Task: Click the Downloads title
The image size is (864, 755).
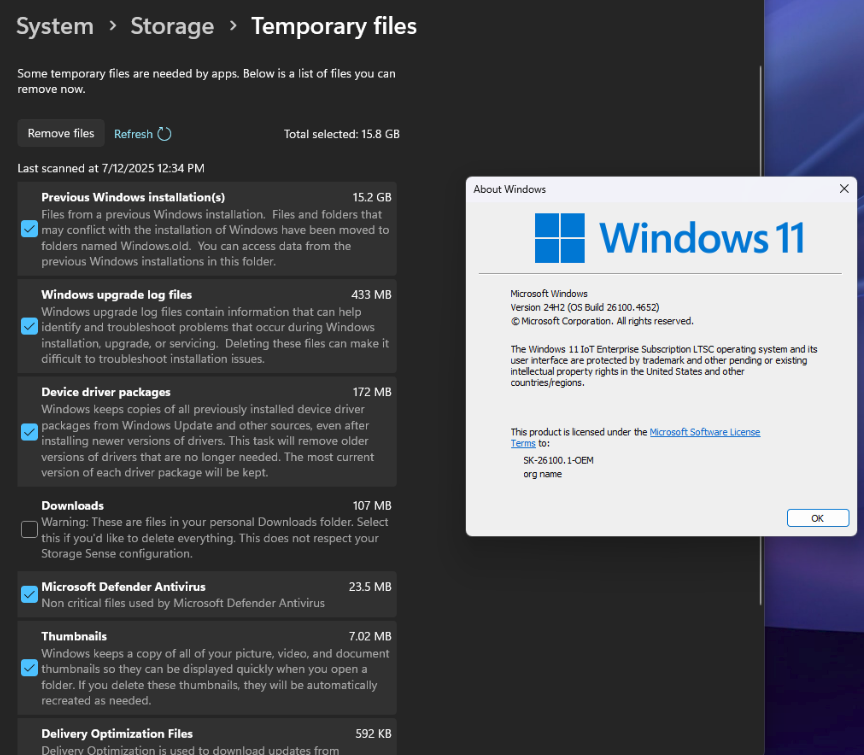Action: 73,506
